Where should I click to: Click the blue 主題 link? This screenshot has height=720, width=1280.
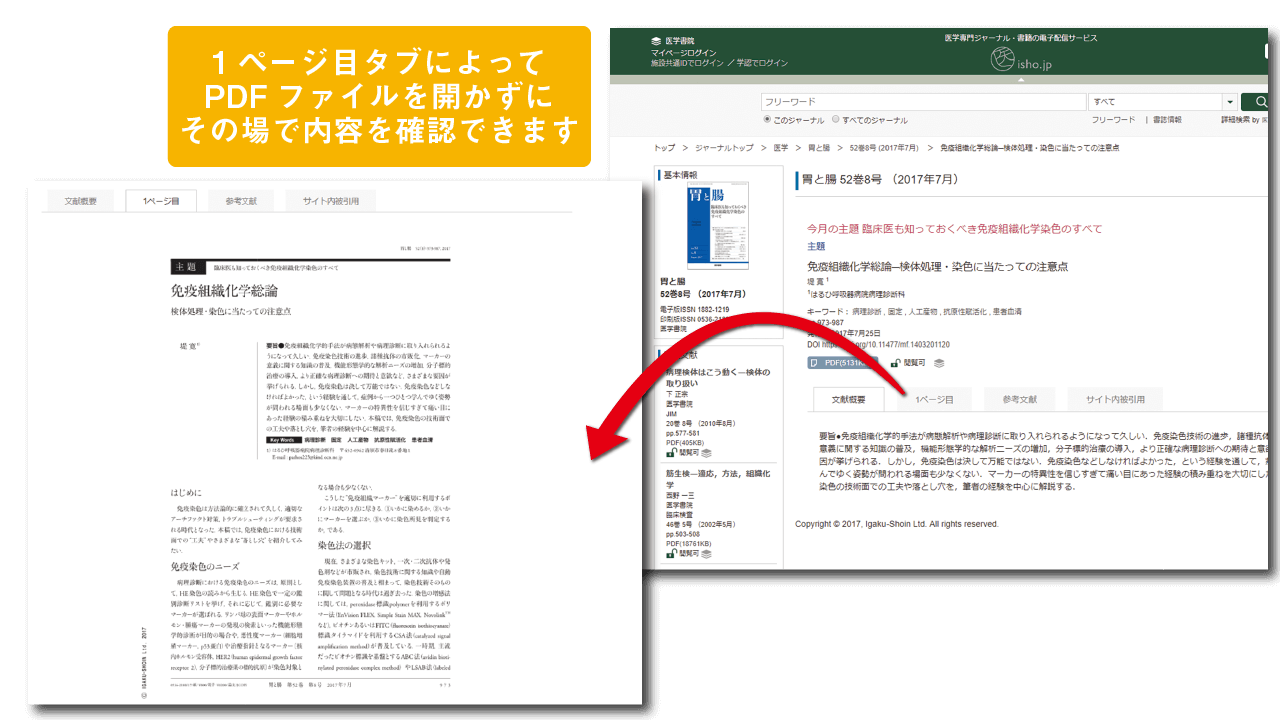coord(816,246)
